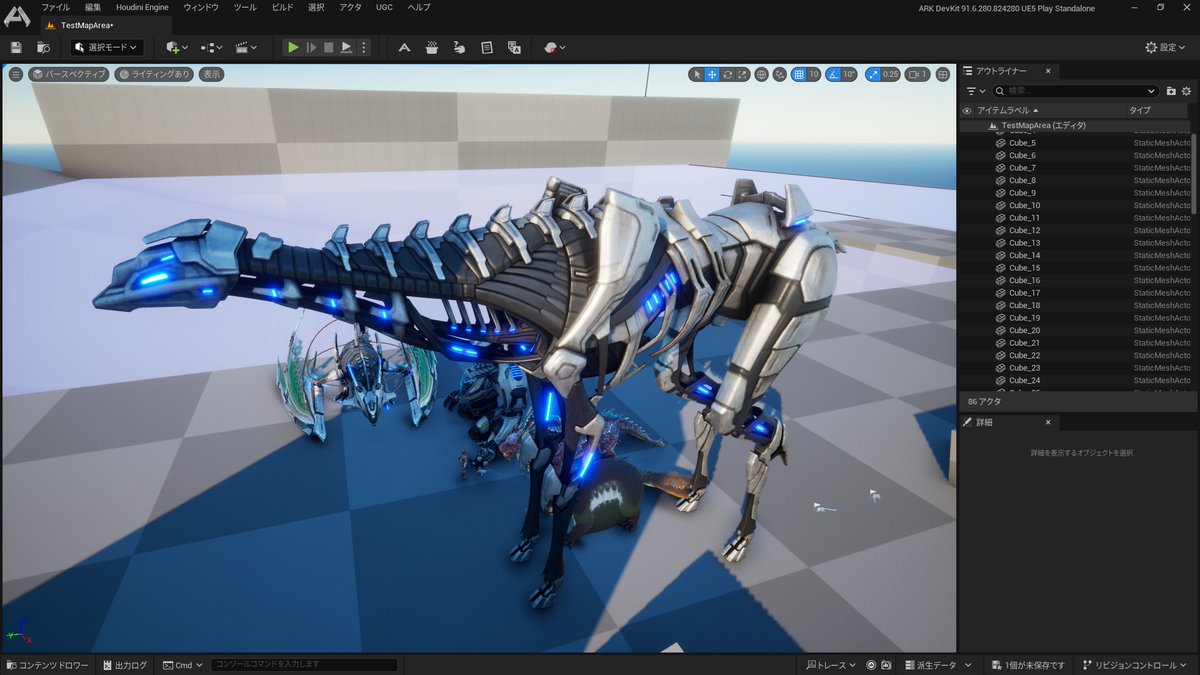The height and width of the screenshot is (675, 1200).
Task: Adjust camera speed button
Action: click(x=918, y=74)
